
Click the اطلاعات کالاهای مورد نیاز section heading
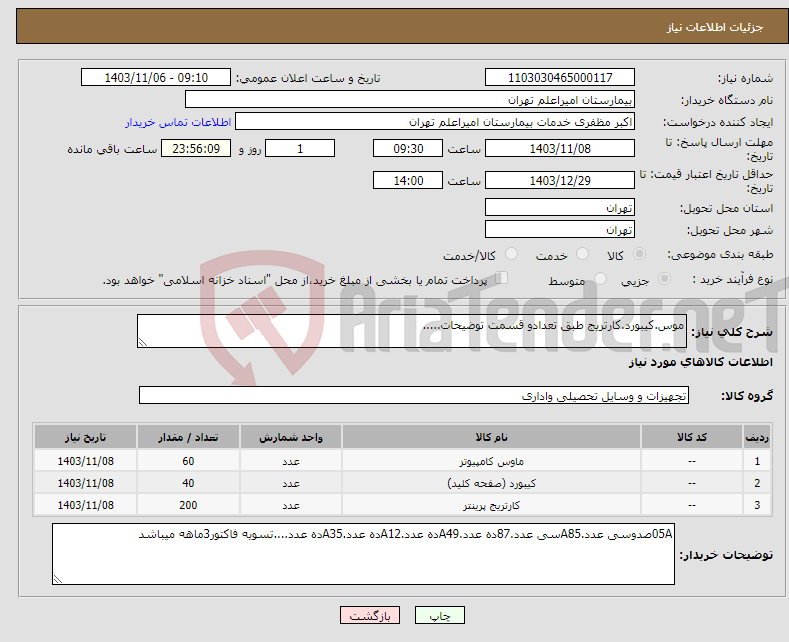tap(700, 362)
